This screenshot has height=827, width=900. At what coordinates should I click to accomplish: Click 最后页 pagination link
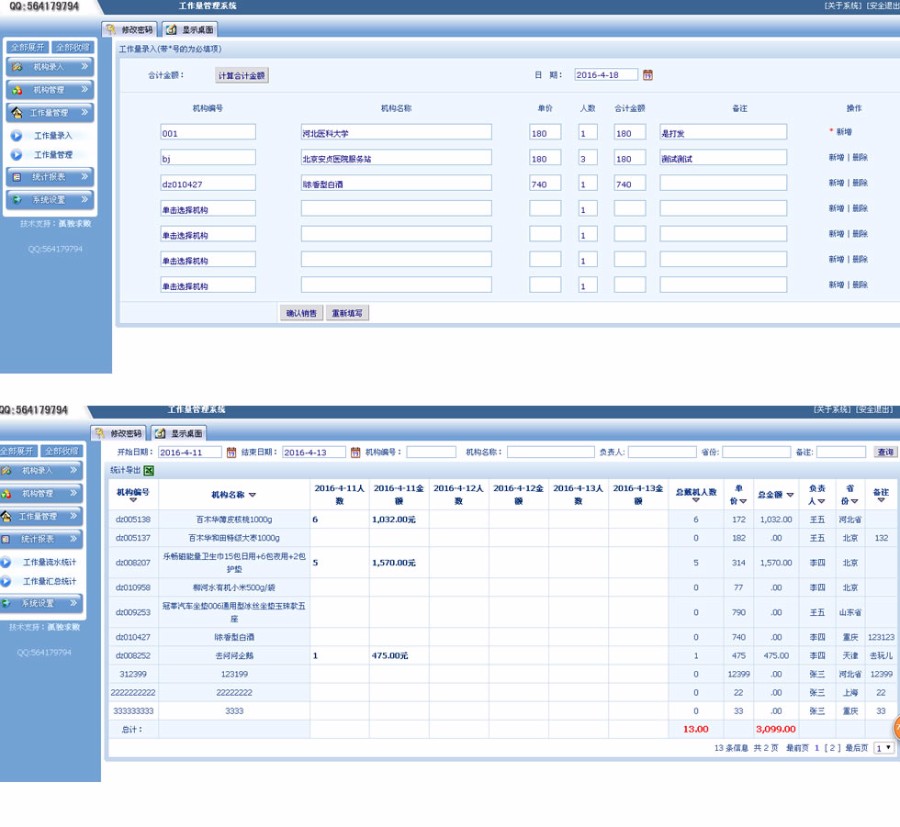856,748
